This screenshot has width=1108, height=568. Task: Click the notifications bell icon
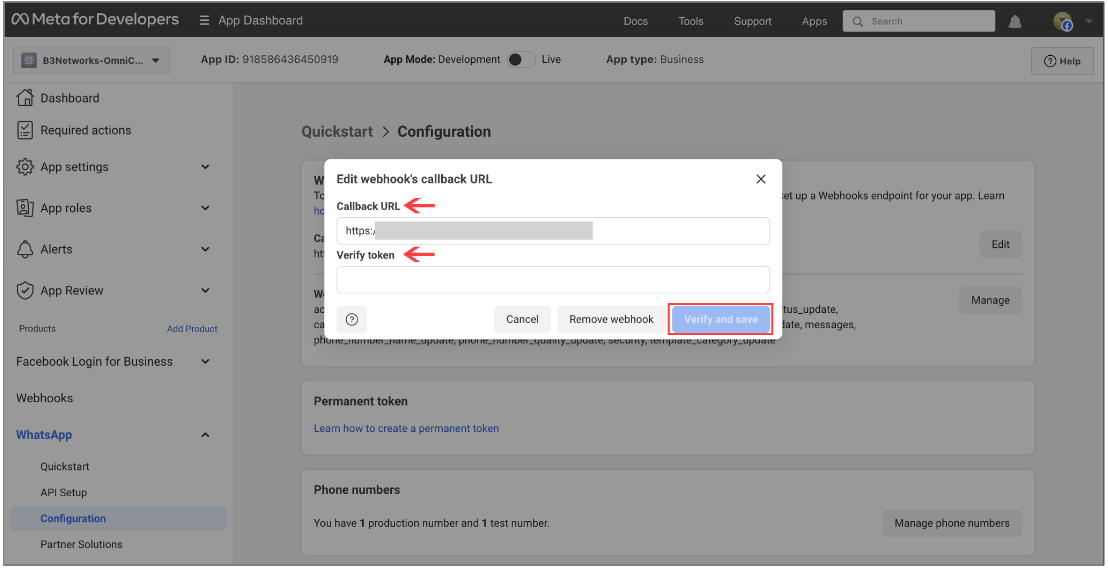pos(1015,21)
